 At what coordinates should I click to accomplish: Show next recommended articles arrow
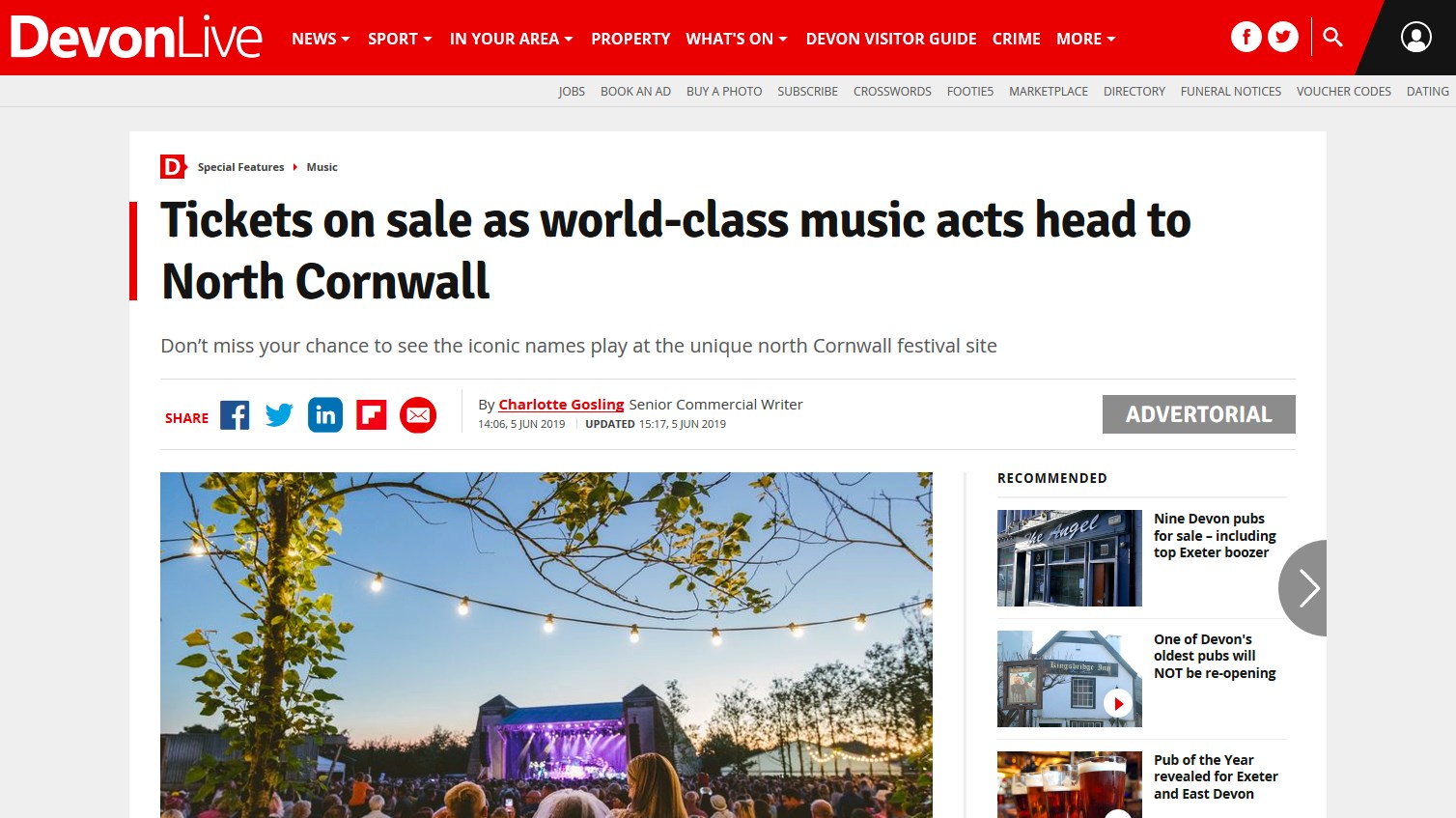click(1304, 588)
